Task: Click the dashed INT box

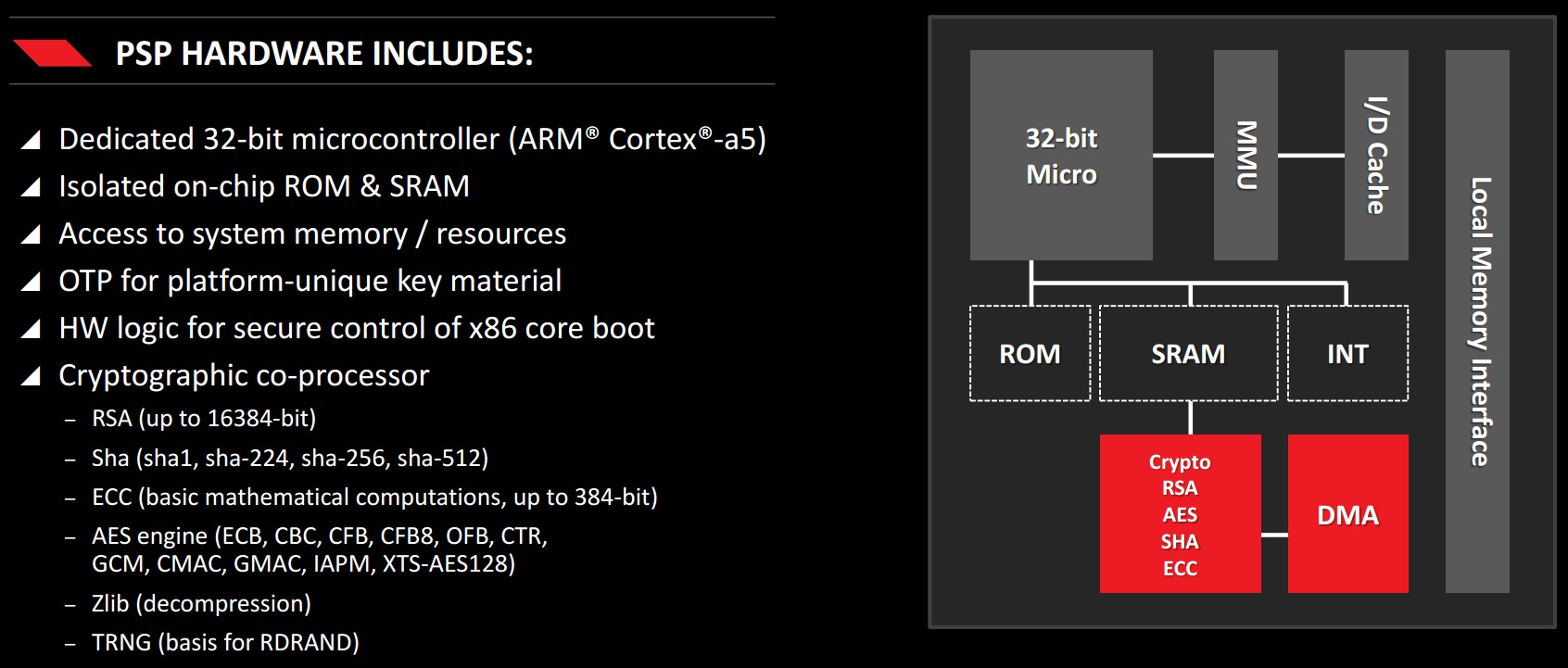Action: (x=1347, y=353)
